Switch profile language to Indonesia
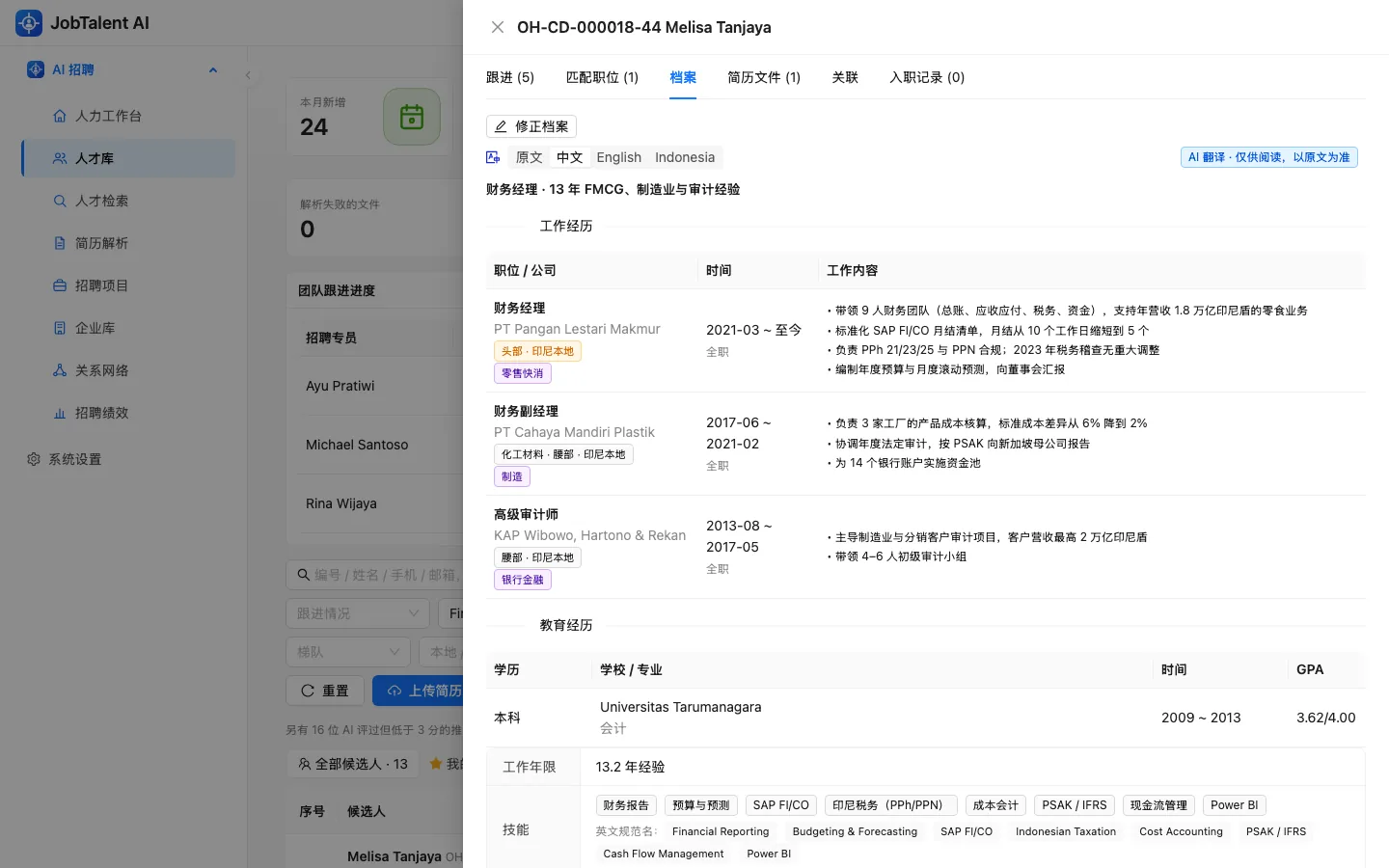Image resolution: width=1389 pixels, height=868 pixels. [685, 157]
